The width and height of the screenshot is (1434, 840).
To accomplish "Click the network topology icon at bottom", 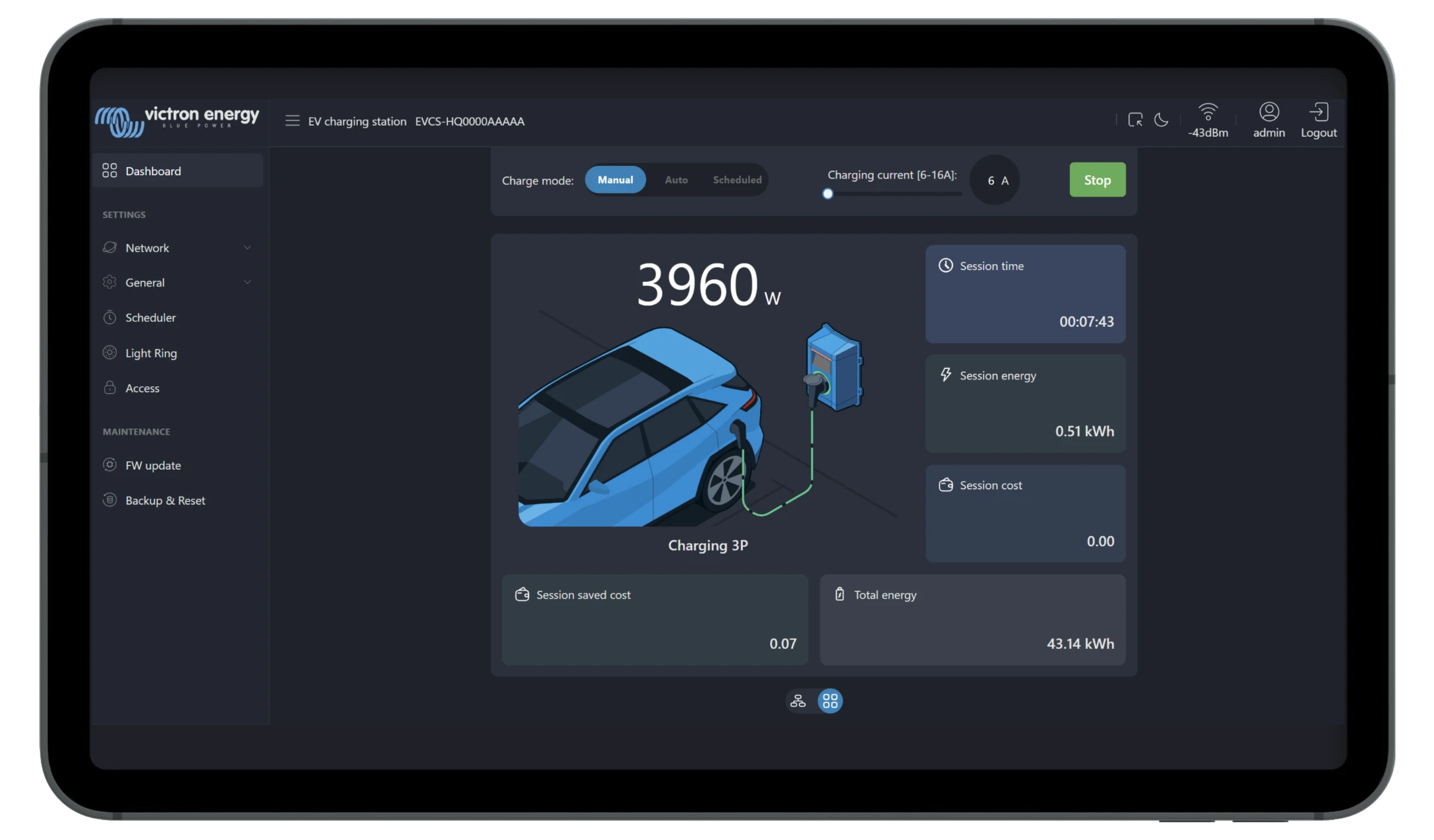I will click(x=798, y=700).
